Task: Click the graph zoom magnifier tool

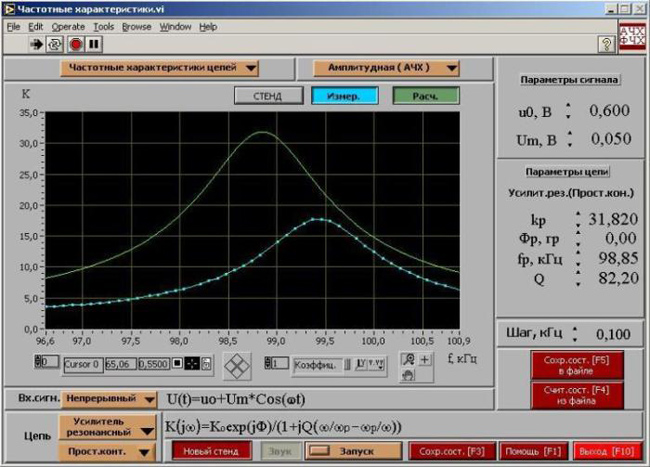Action: pyautogui.click(x=409, y=359)
